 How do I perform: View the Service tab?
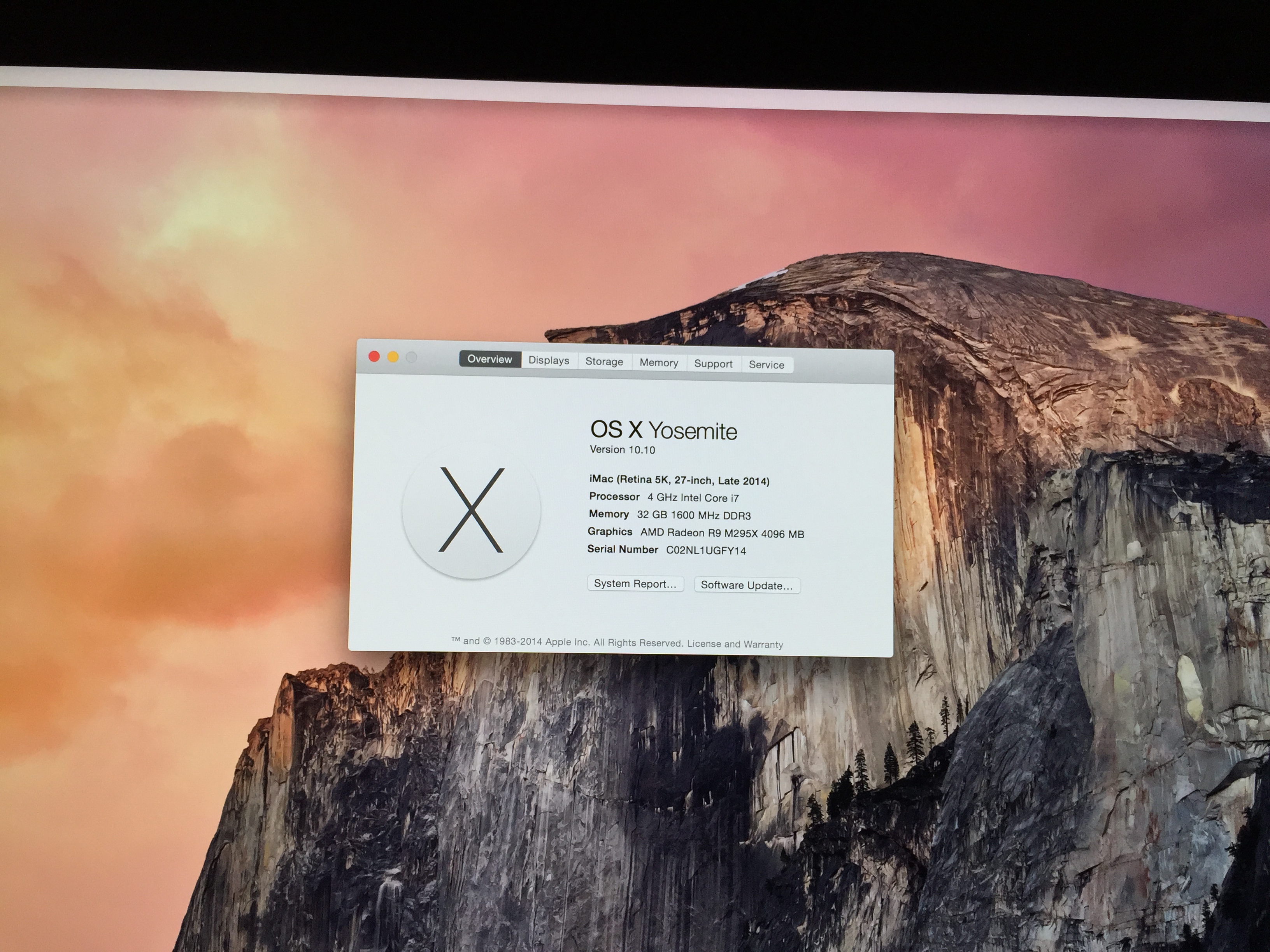click(767, 365)
